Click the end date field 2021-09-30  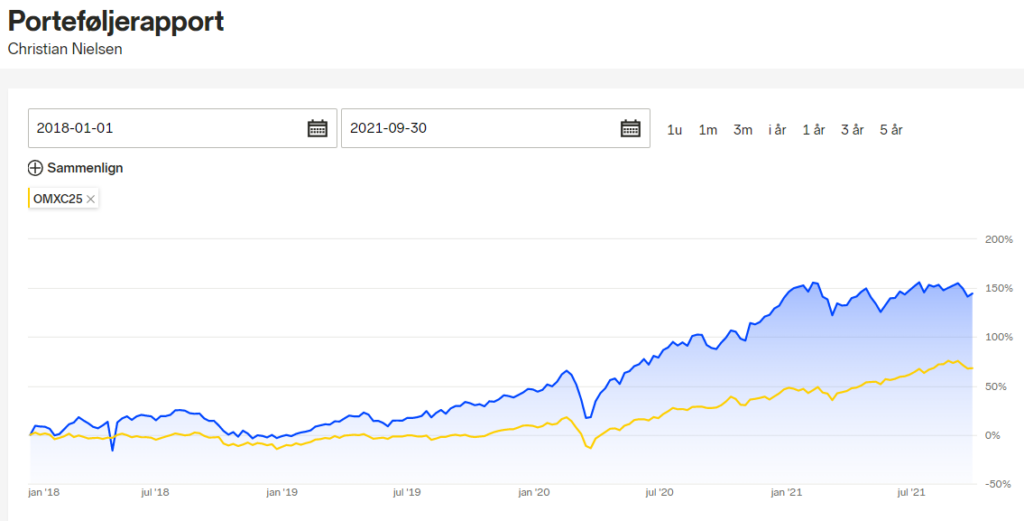pyautogui.click(x=495, y=128)
